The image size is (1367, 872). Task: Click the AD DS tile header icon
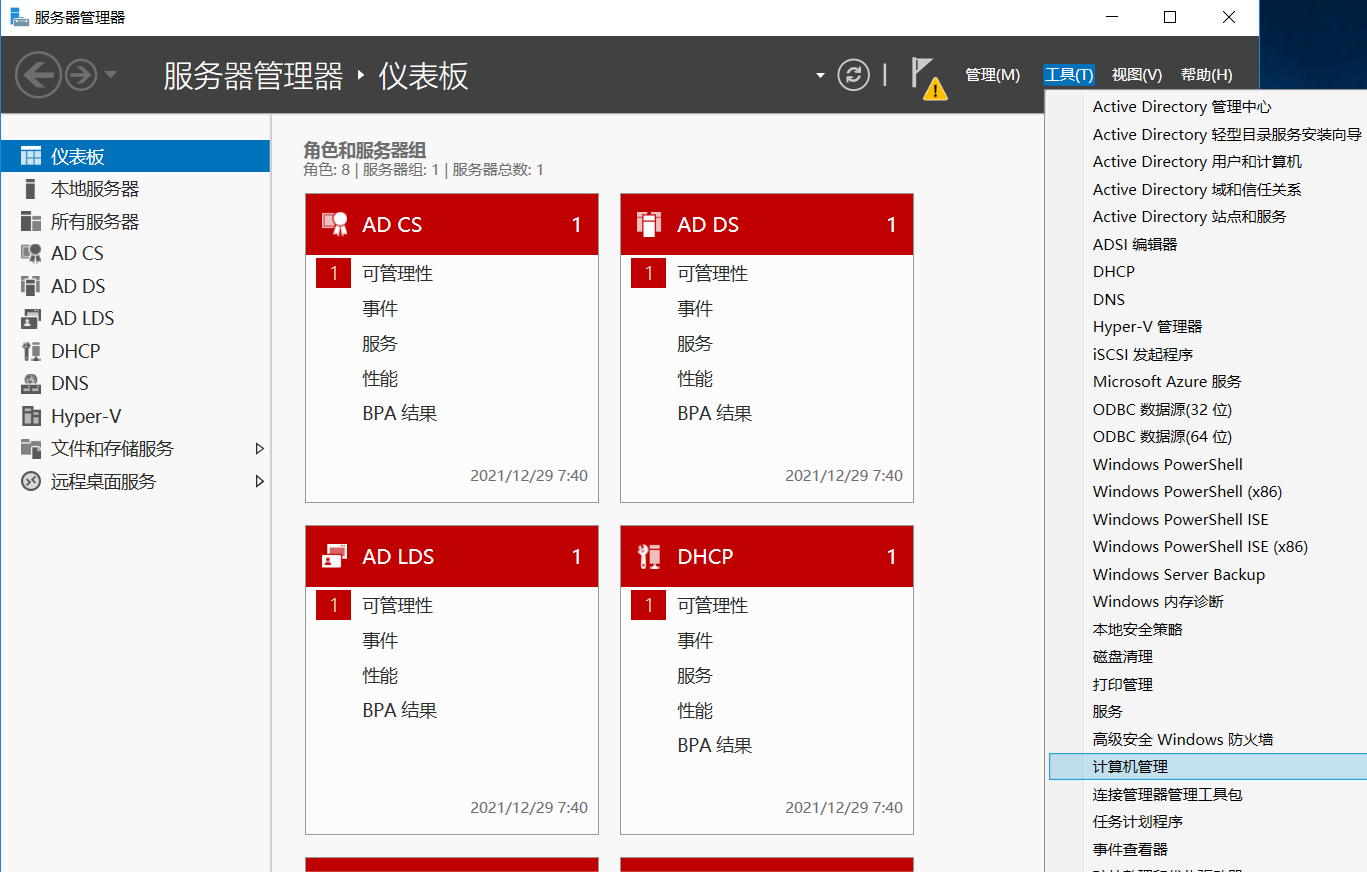tap(649, 224)
